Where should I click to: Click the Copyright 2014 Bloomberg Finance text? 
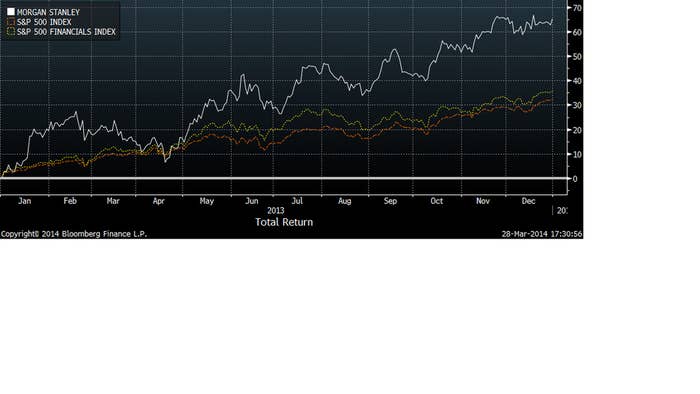[74, 234]
